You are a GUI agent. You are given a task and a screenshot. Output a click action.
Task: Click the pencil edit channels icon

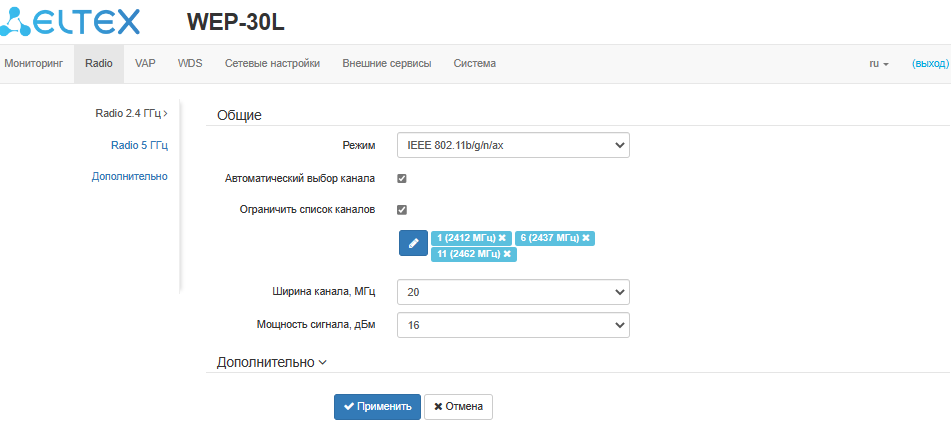pyautogui.click(x=413, y=243)
